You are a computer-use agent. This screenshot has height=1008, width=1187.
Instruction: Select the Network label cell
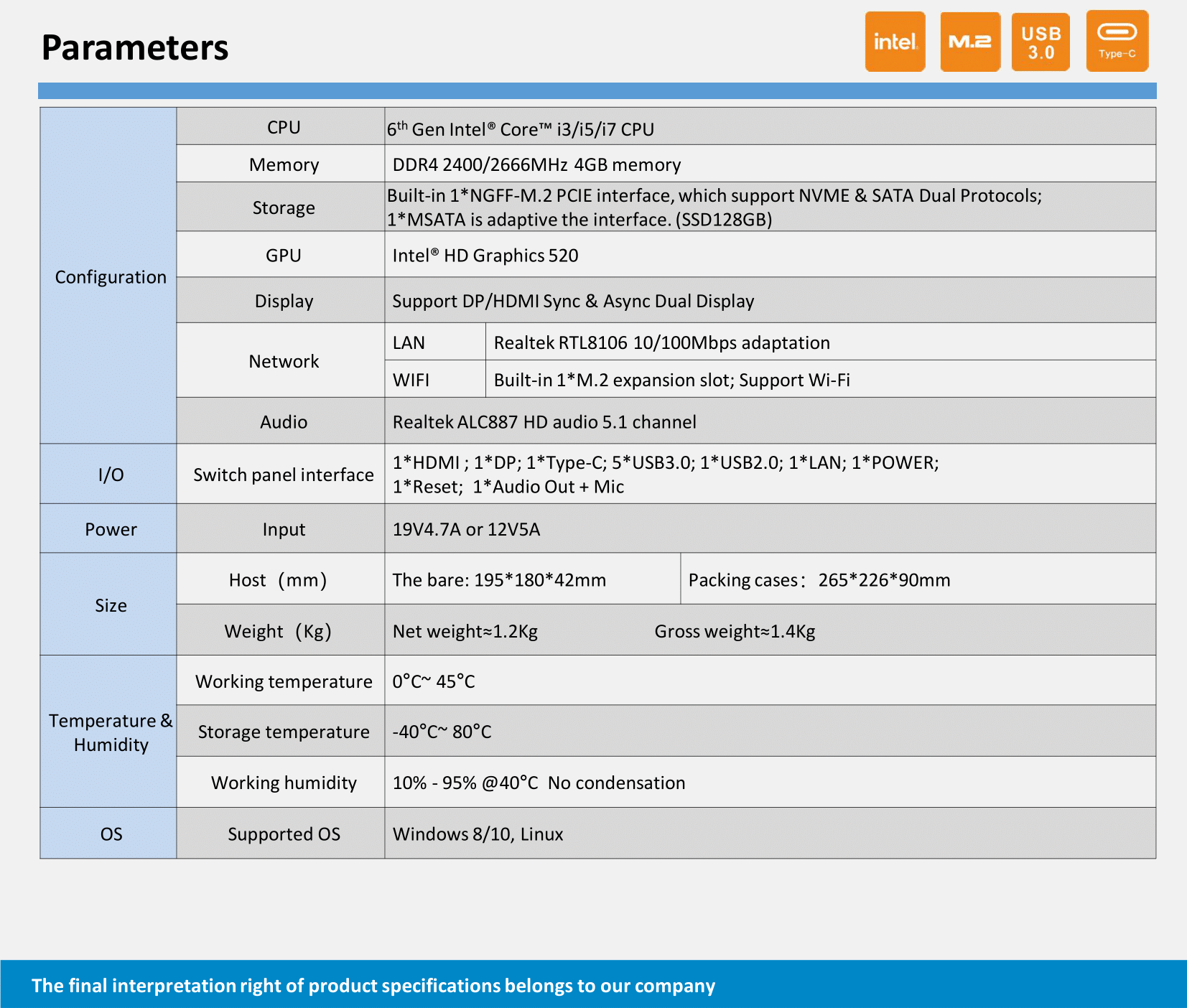click(x=281, y=360)
